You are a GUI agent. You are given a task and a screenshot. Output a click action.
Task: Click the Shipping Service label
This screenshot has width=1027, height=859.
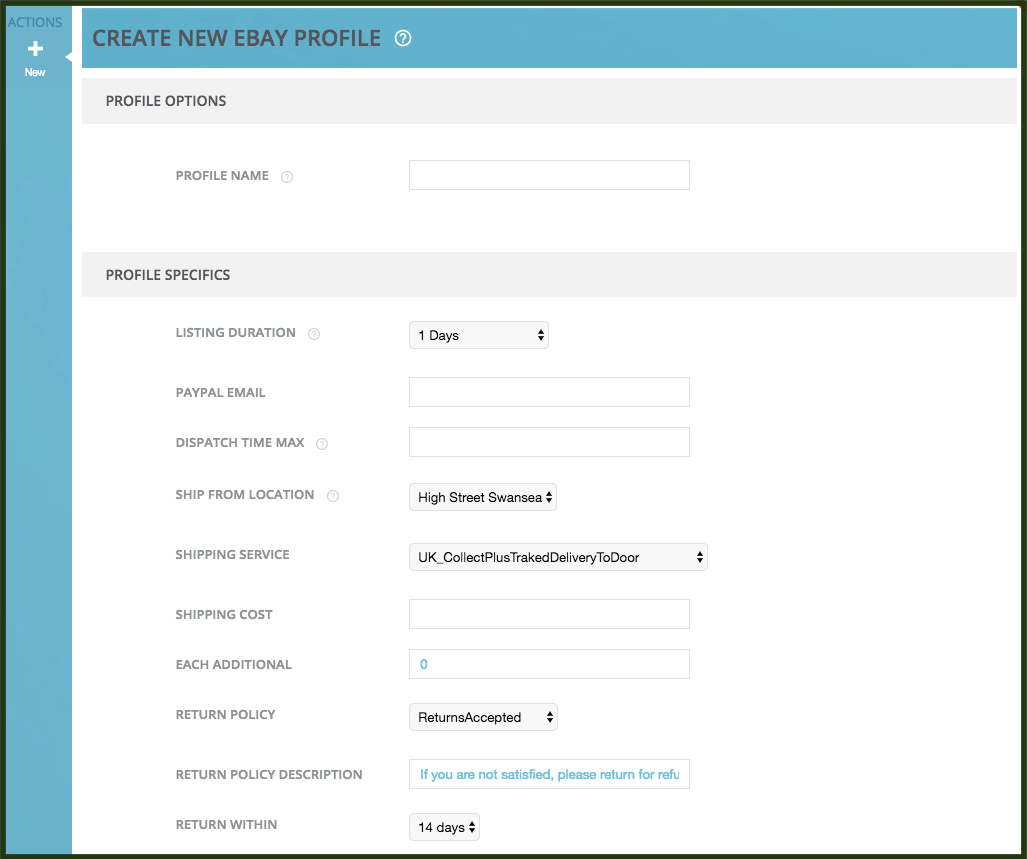coord(233,555)
